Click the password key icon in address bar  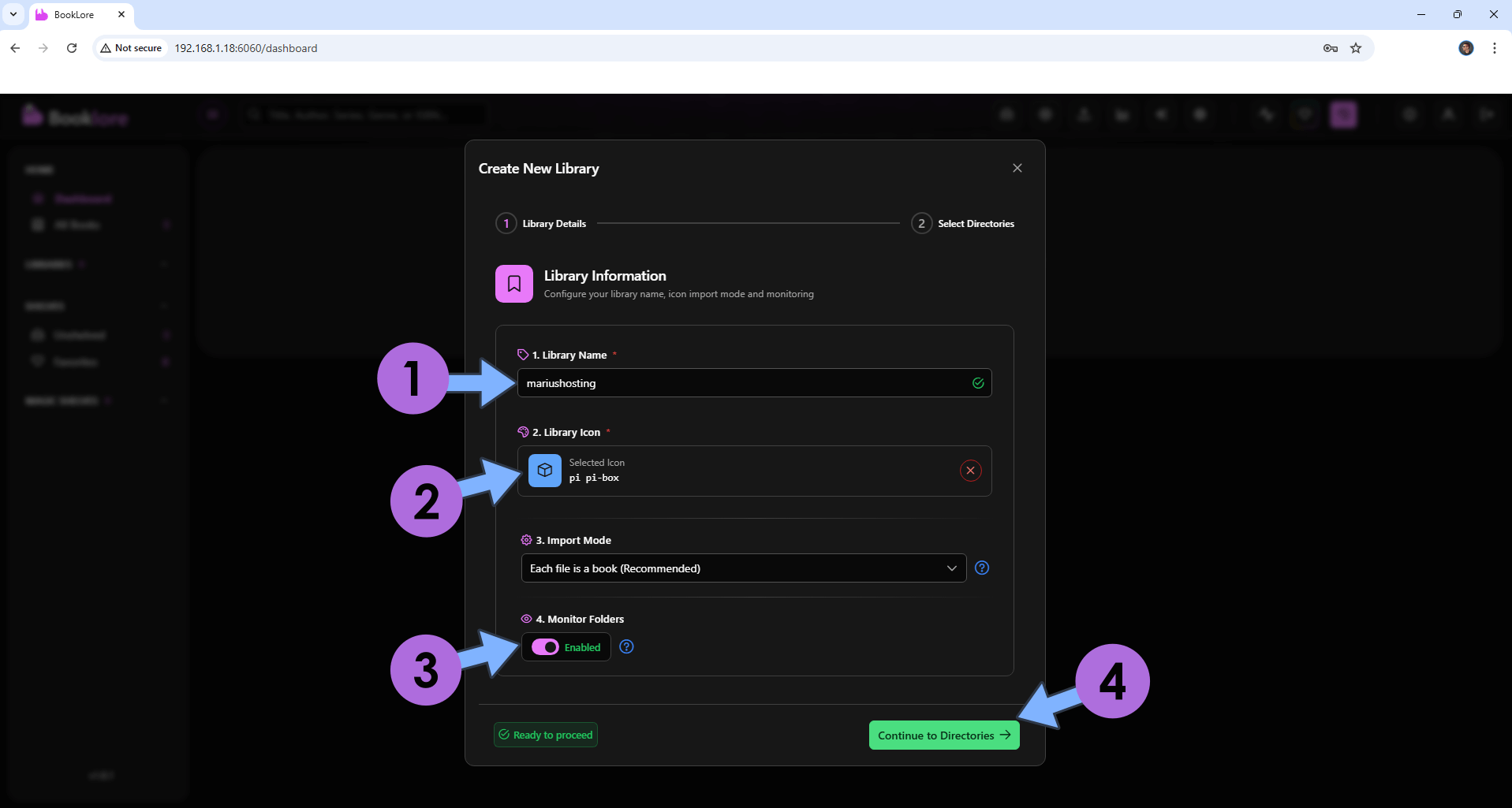(x=1330, y=48)
